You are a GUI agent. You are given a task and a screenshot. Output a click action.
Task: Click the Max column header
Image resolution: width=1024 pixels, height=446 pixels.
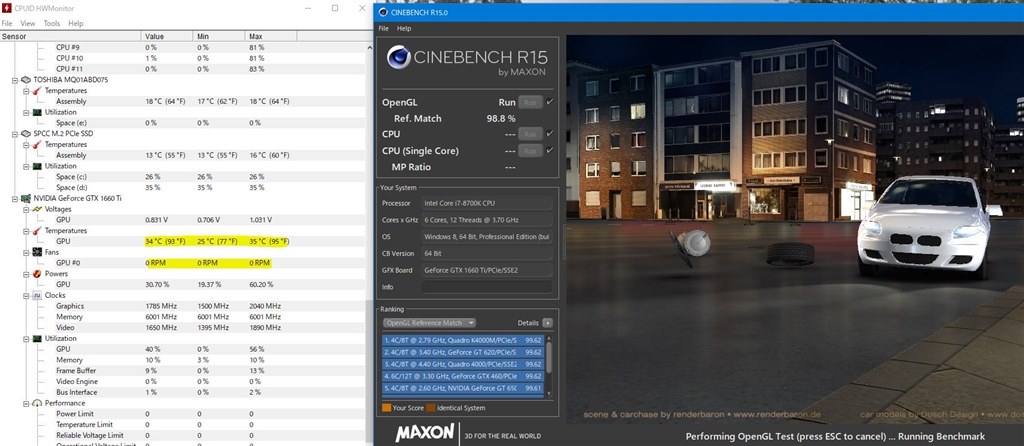click(271, 36)
